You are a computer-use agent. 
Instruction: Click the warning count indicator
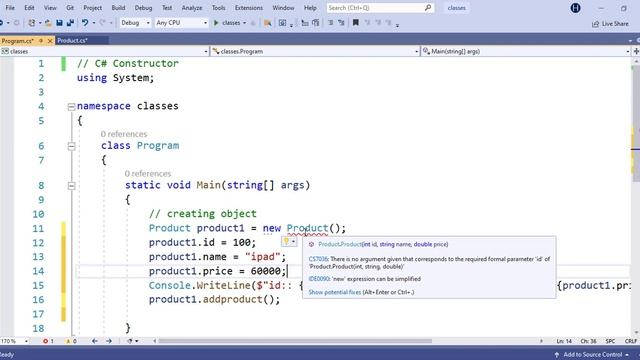pos(71,341)
